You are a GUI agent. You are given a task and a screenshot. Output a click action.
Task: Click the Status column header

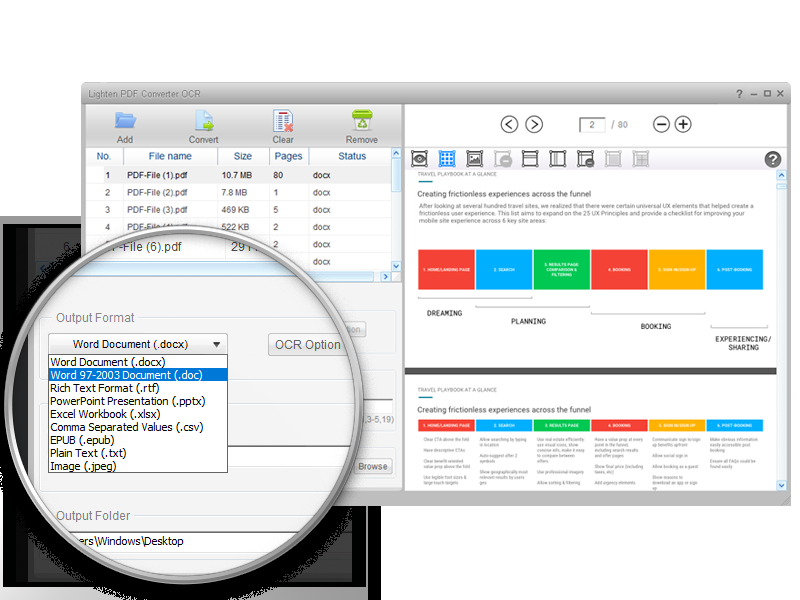point(352,156)
